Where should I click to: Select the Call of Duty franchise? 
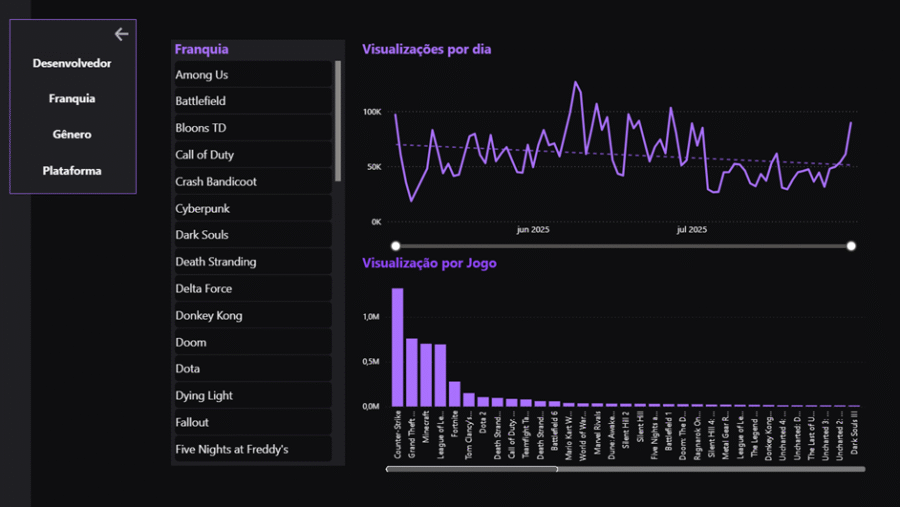[252, 155]
